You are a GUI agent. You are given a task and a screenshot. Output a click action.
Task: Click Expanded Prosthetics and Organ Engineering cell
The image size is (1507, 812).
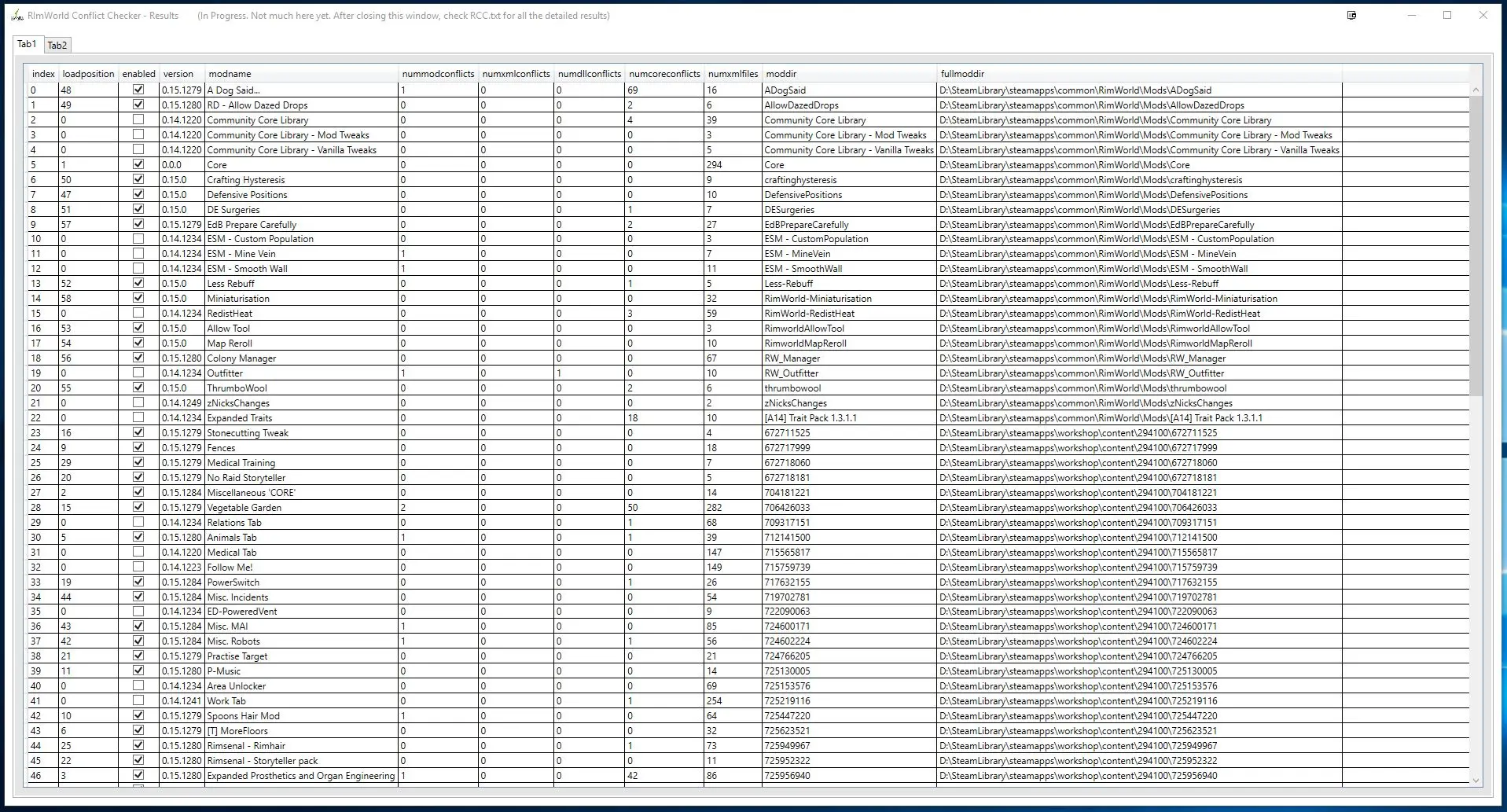coord(302,775)
